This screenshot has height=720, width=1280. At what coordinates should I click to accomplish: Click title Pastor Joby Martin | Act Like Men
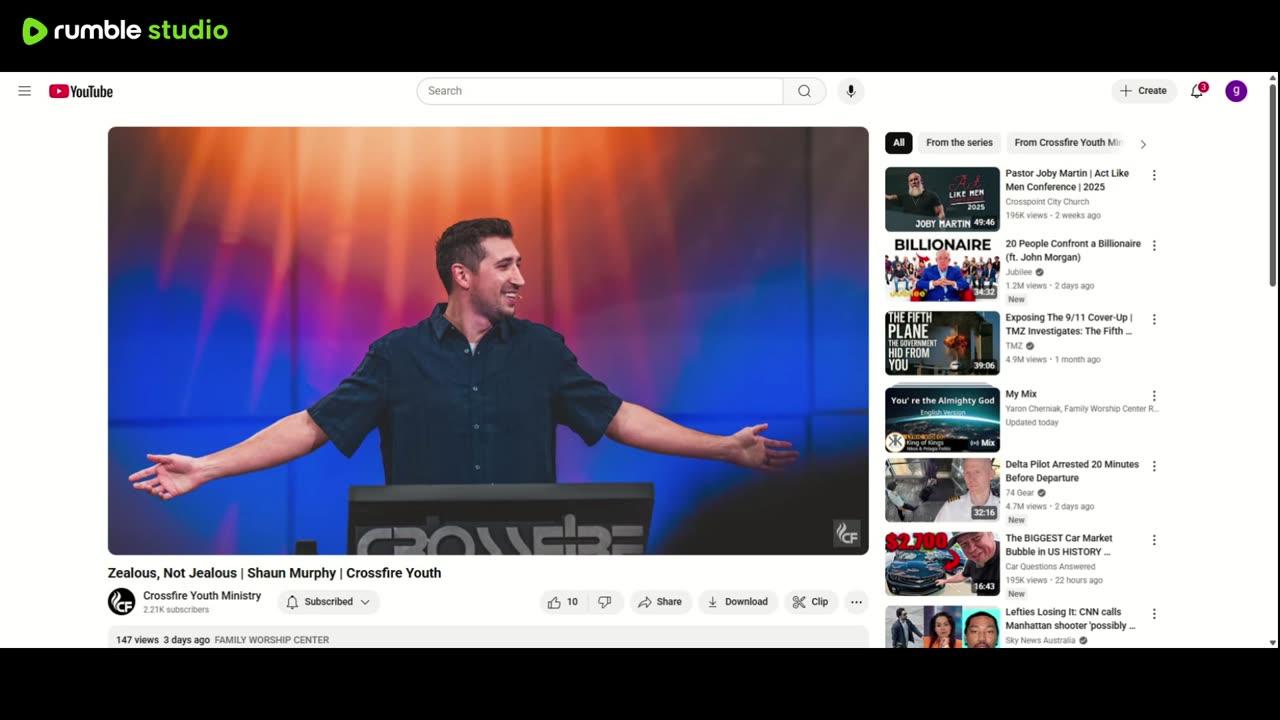(1067, 180)
